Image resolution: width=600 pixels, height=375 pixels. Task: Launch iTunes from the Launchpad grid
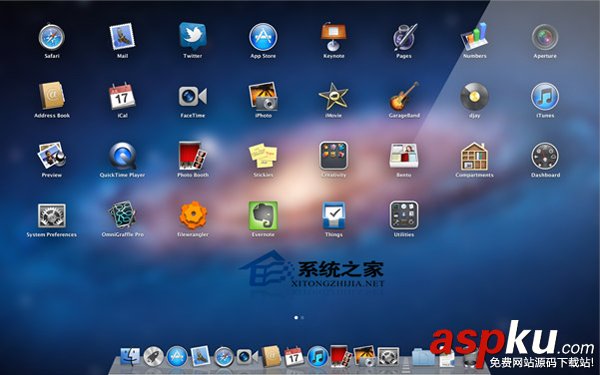[x=545, y=96]
